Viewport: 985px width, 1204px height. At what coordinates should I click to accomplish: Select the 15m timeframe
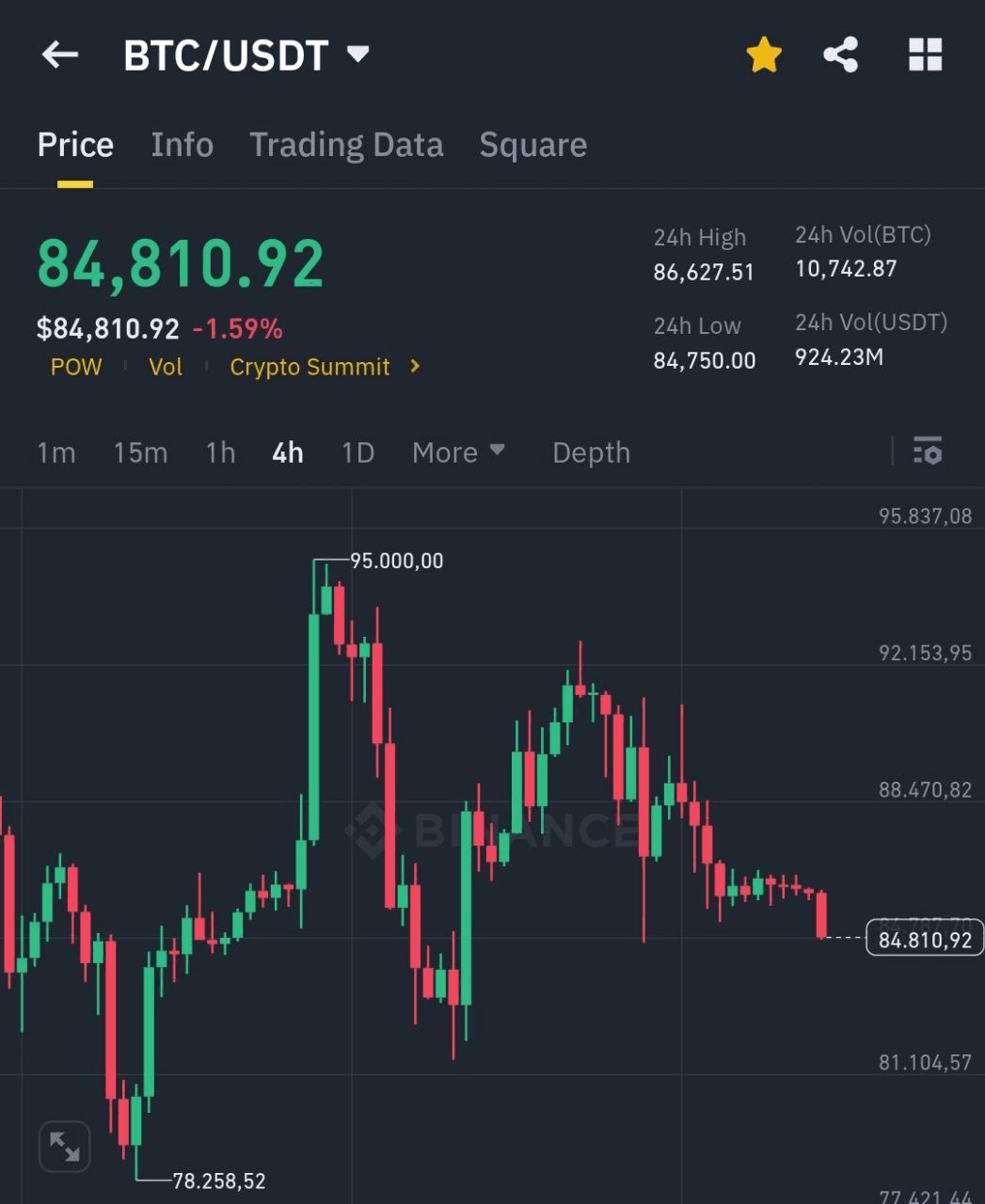click(x=140, y=452)
